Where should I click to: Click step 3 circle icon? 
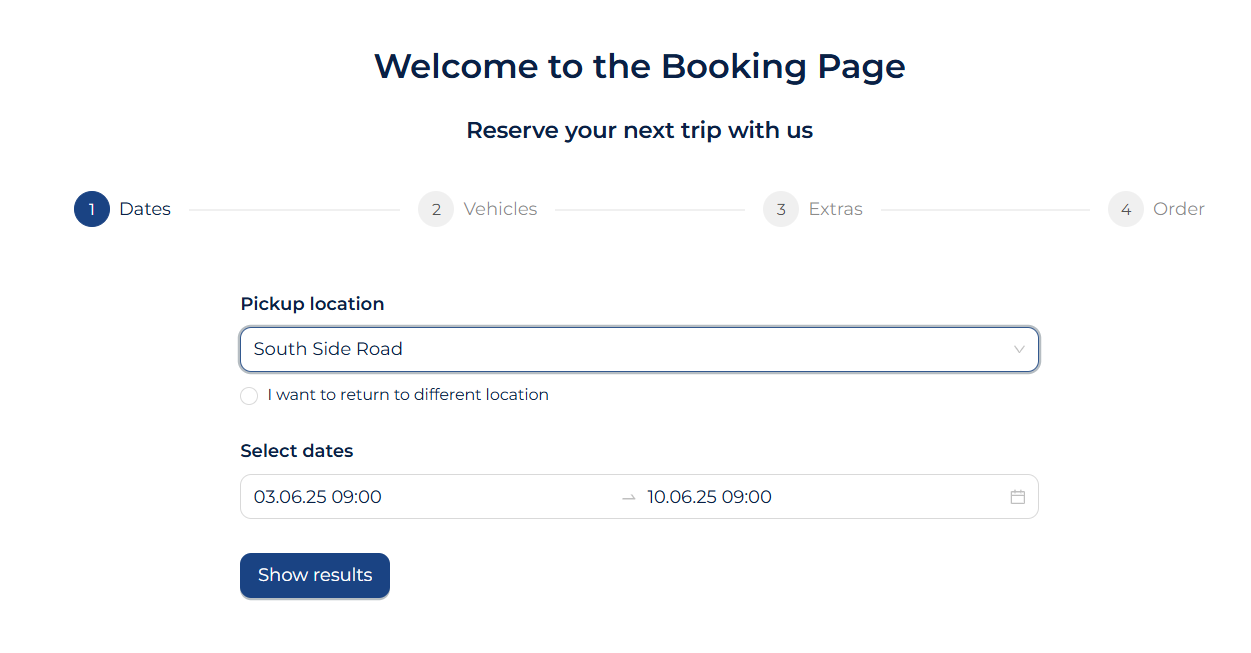click(781, 210)
